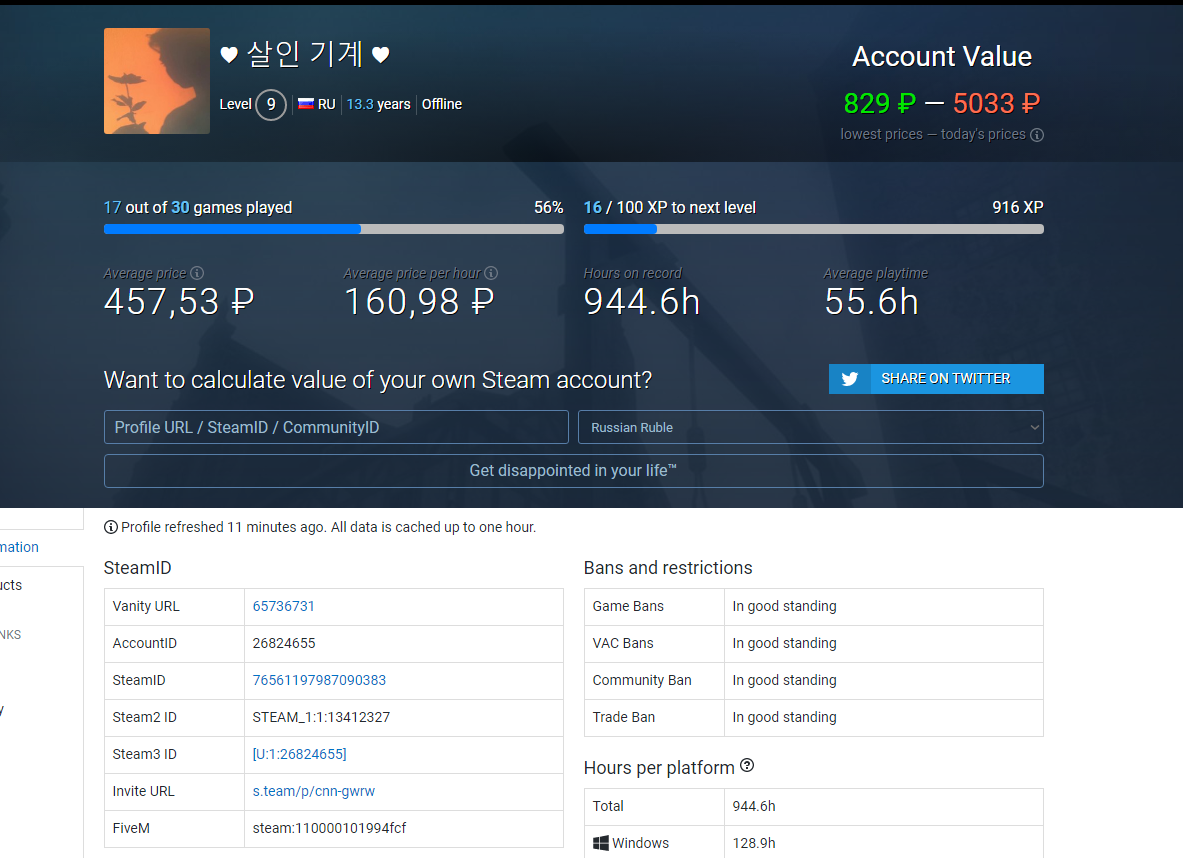This screenshot has width=1183, height=858.
Task: Click the Level 9 badge circle
Action: coord(271,105)
